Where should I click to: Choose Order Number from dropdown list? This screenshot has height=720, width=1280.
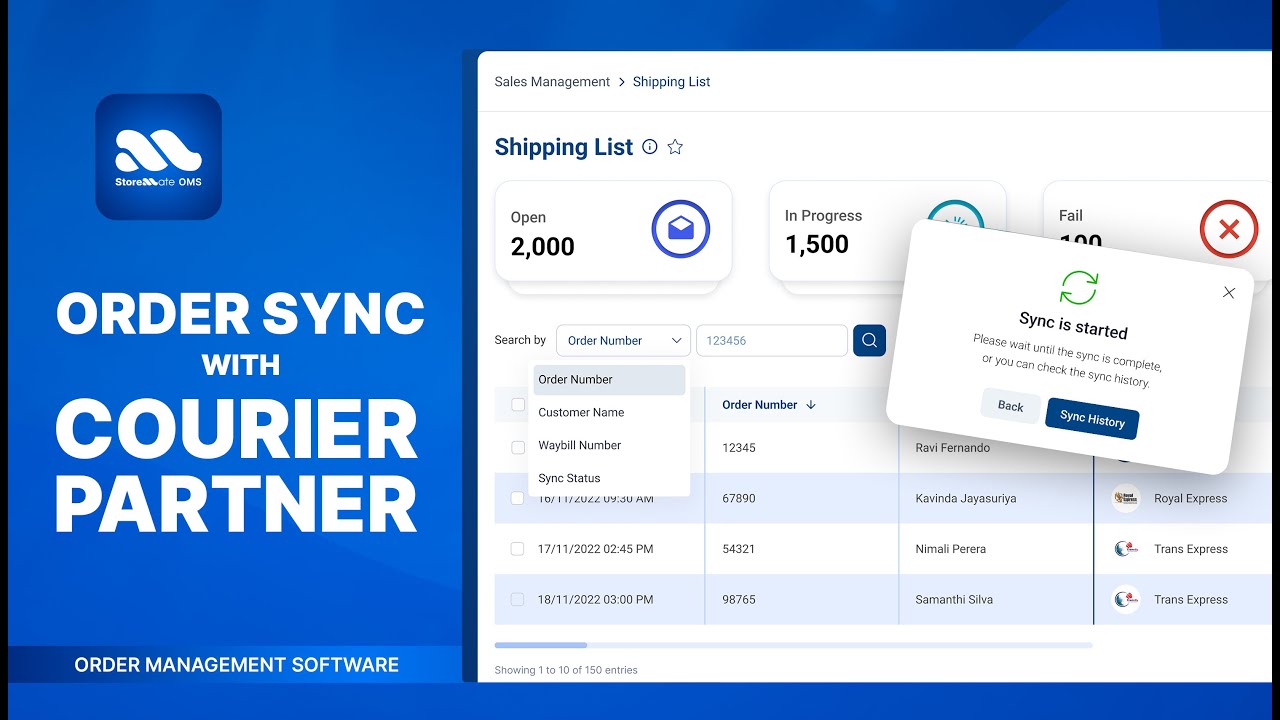(609, 380)
